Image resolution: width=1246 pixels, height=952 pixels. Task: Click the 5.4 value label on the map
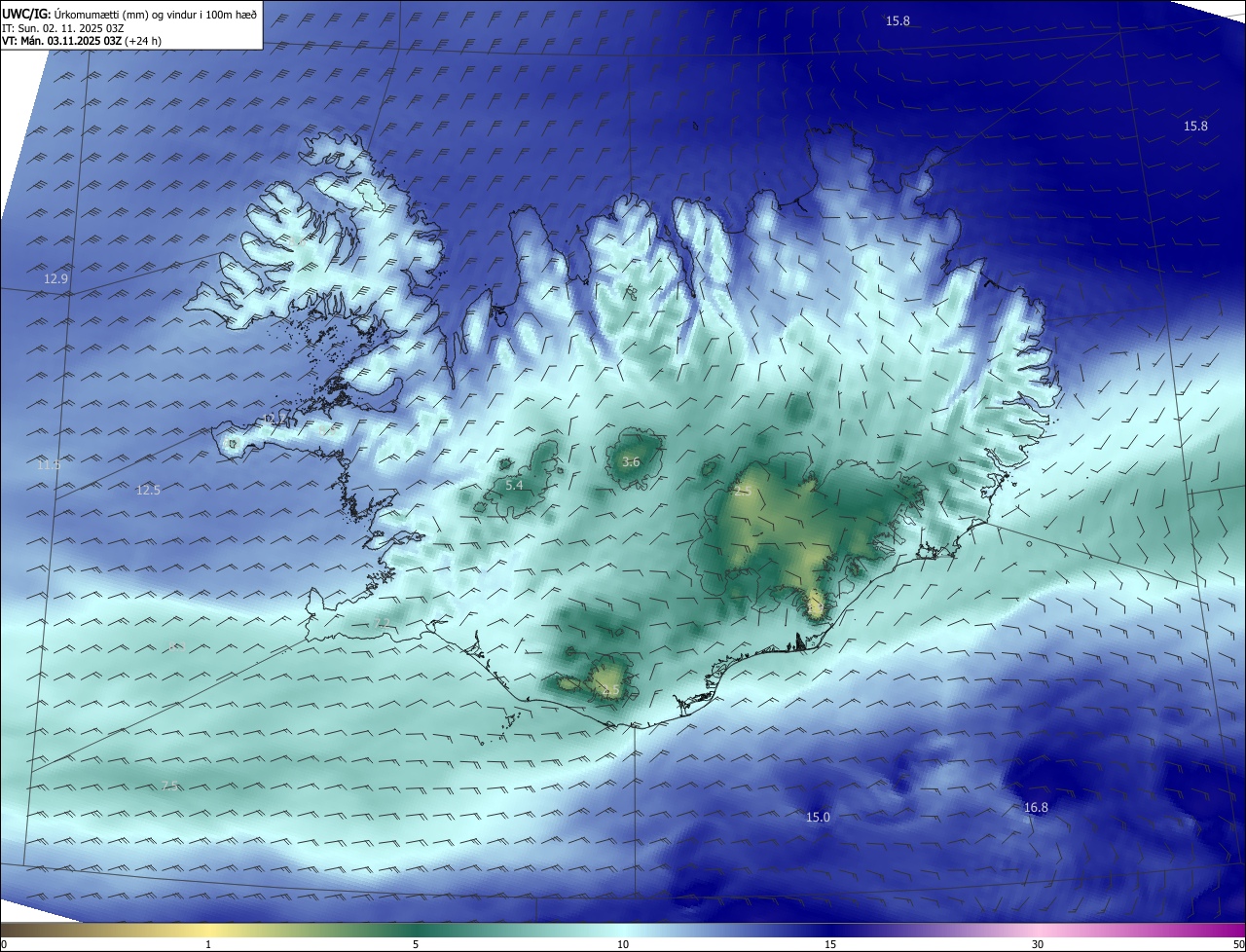(515, 485)
